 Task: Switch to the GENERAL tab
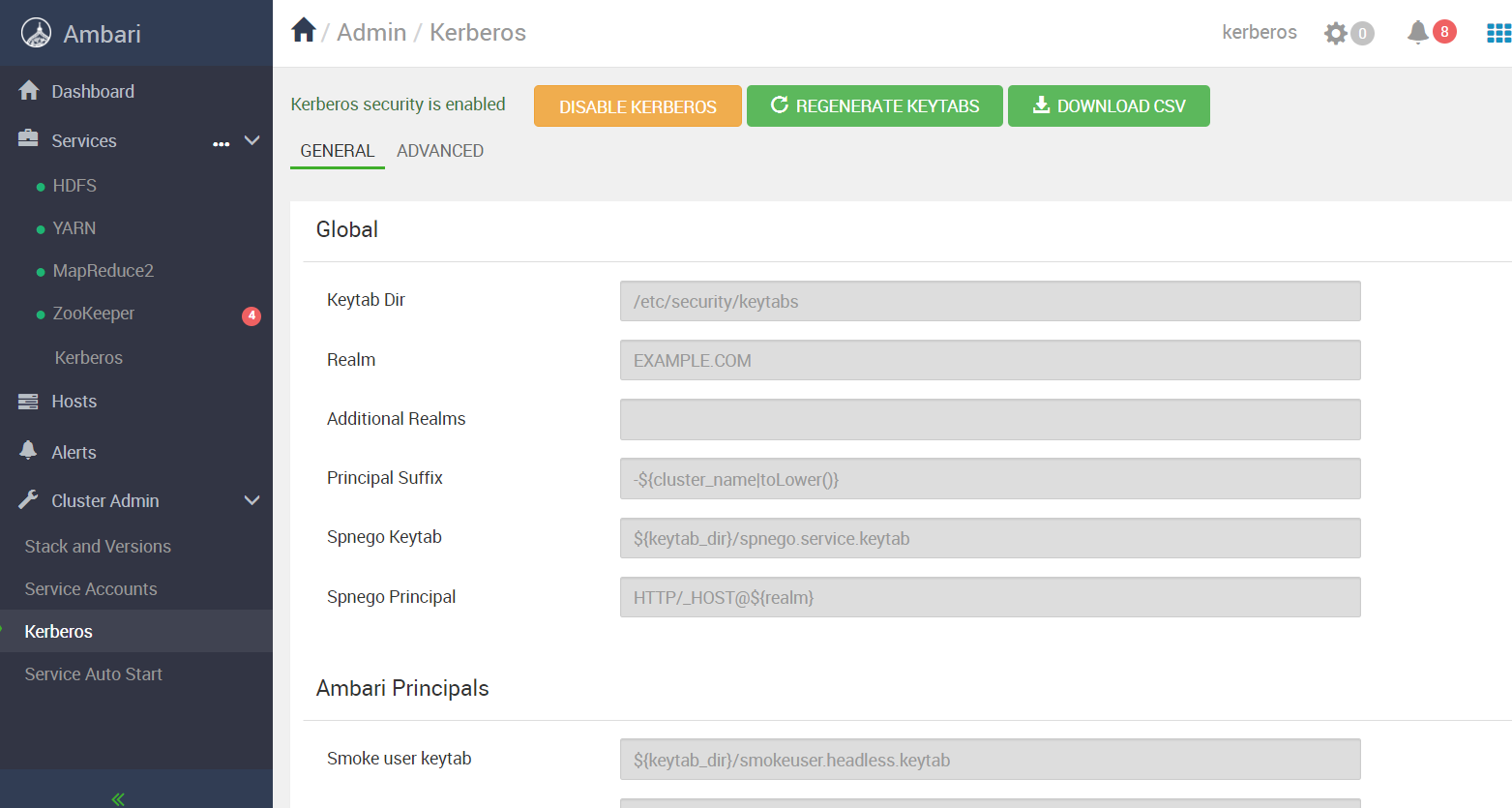click(x=338, y=151)
